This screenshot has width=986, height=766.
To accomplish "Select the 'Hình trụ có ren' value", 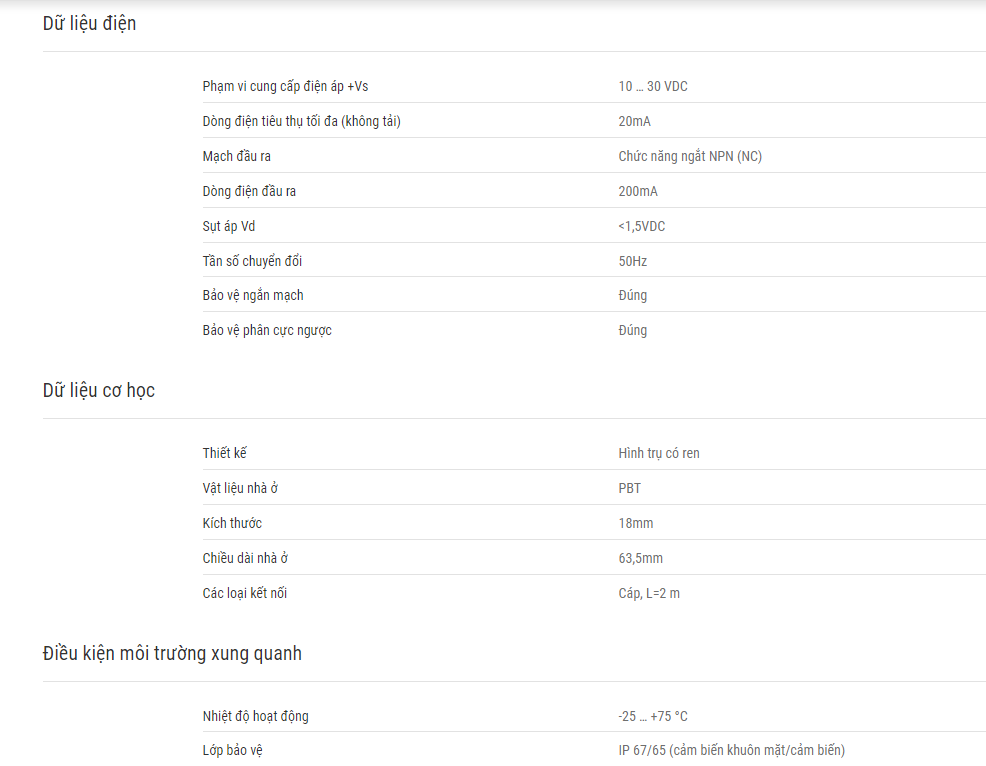I will coord(659,453).
